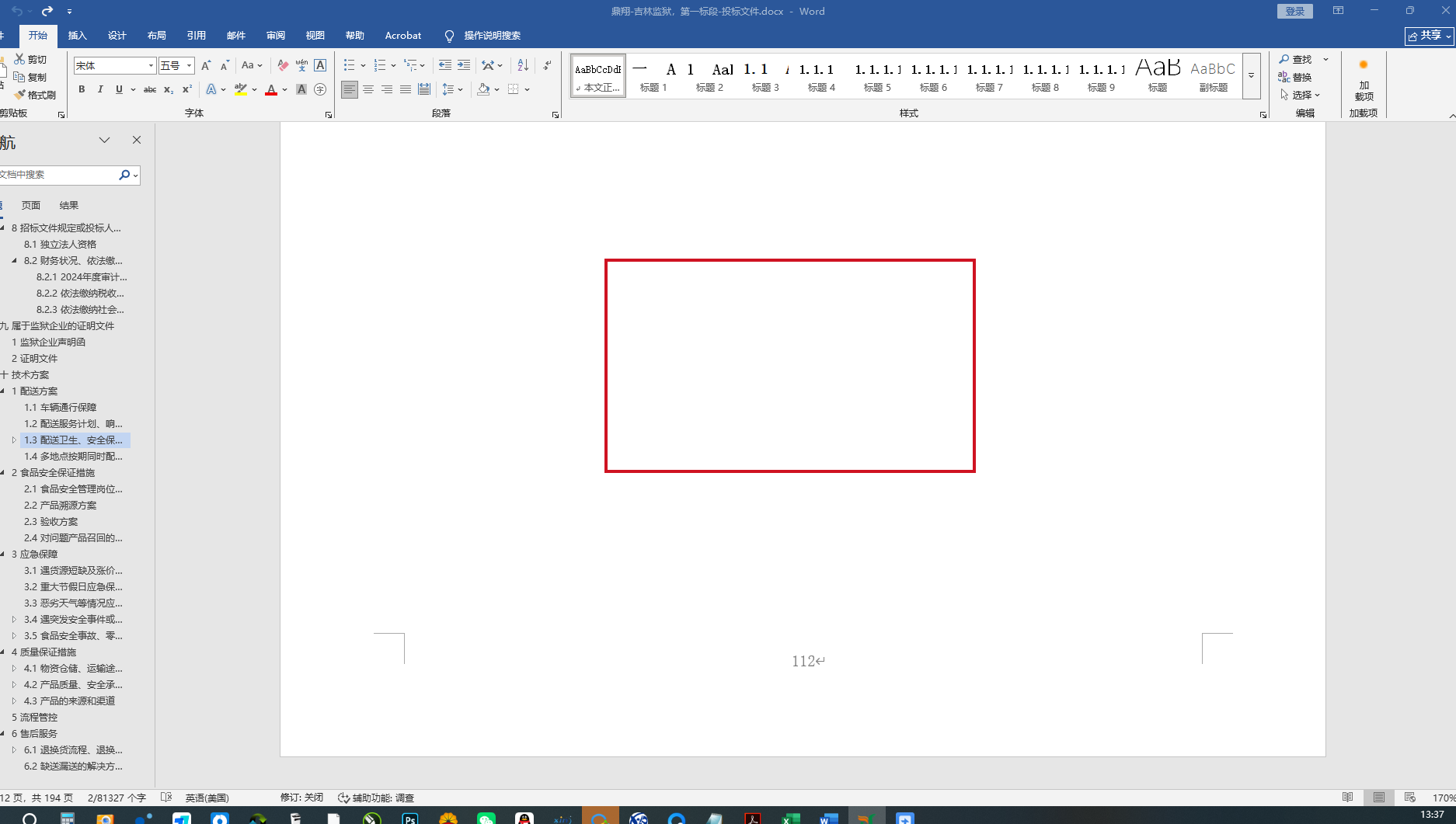This screenshot has width=1456, height=824.
Task: Click the red font color button
Action: pyautogui.click(x=271, y=89)
